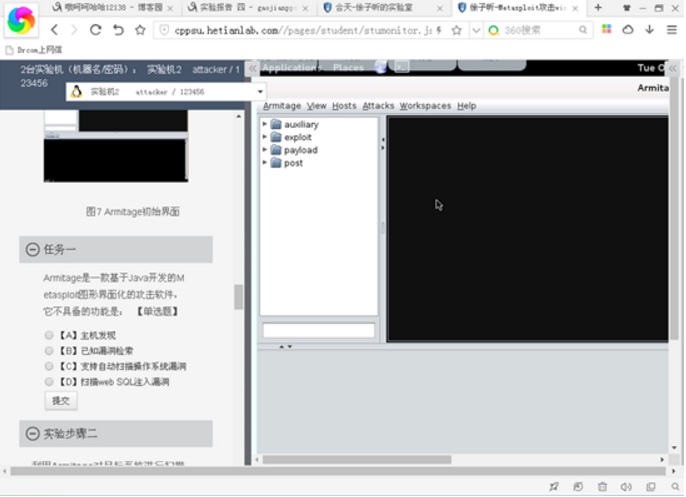
Task: Click the lower pane divider arrows
Action: coord(286,346)
